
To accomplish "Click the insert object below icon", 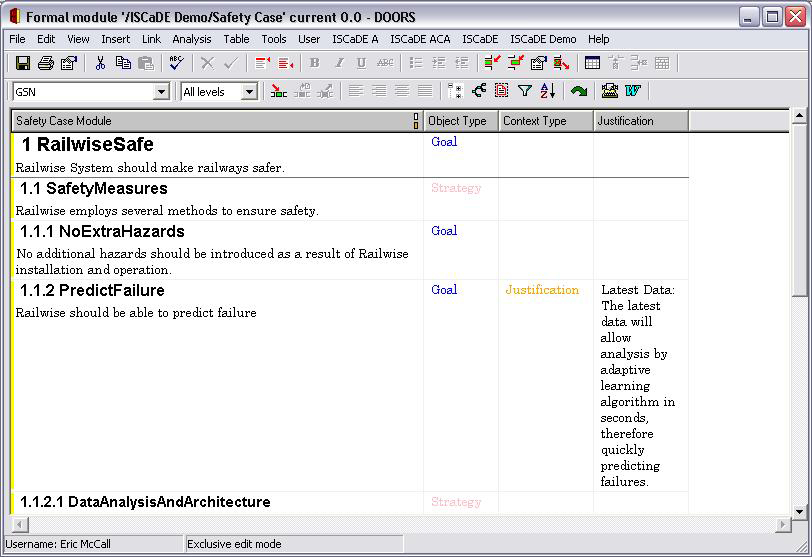I will tap(516, 63).
